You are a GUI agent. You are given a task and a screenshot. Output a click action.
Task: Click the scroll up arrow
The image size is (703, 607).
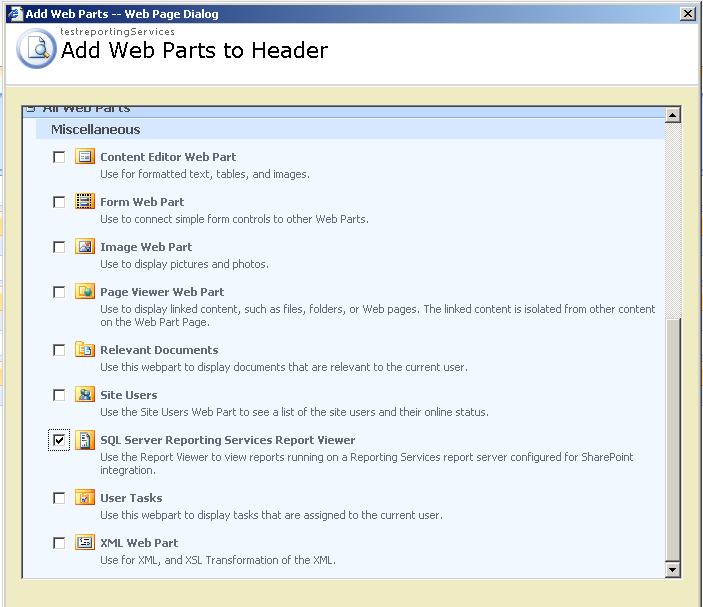673,115
